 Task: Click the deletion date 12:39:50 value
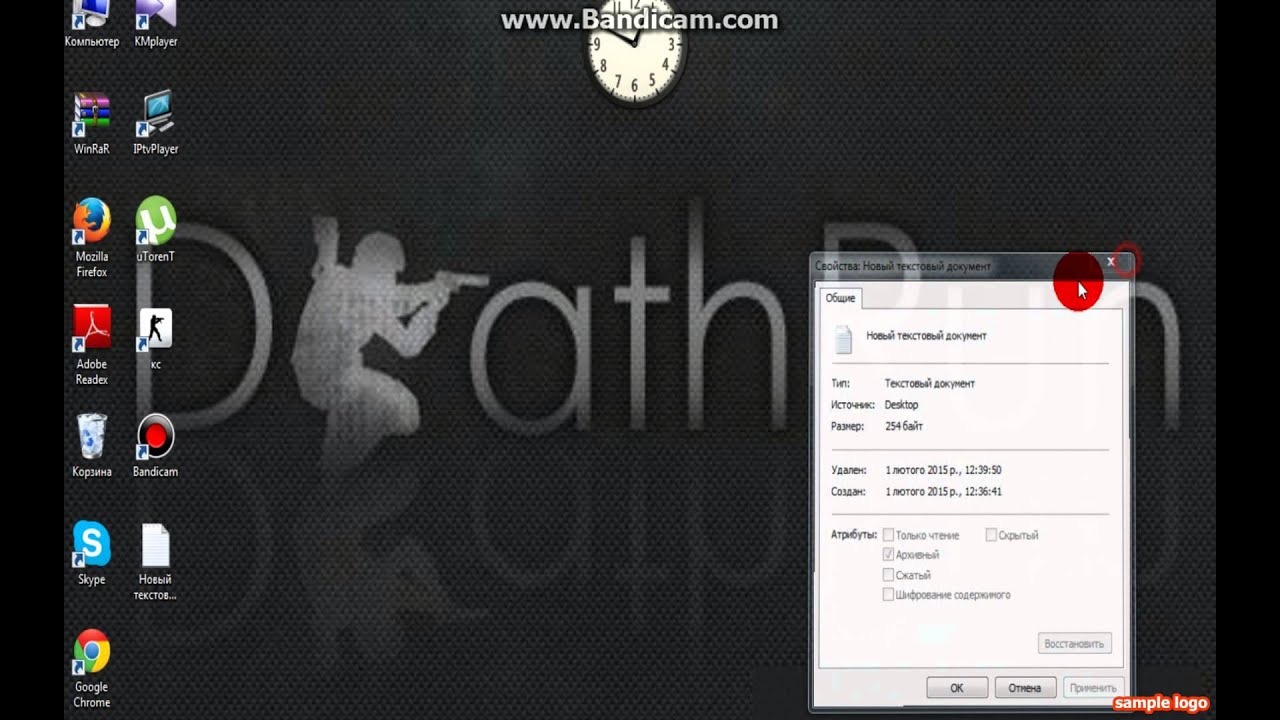tap(943, 470)
